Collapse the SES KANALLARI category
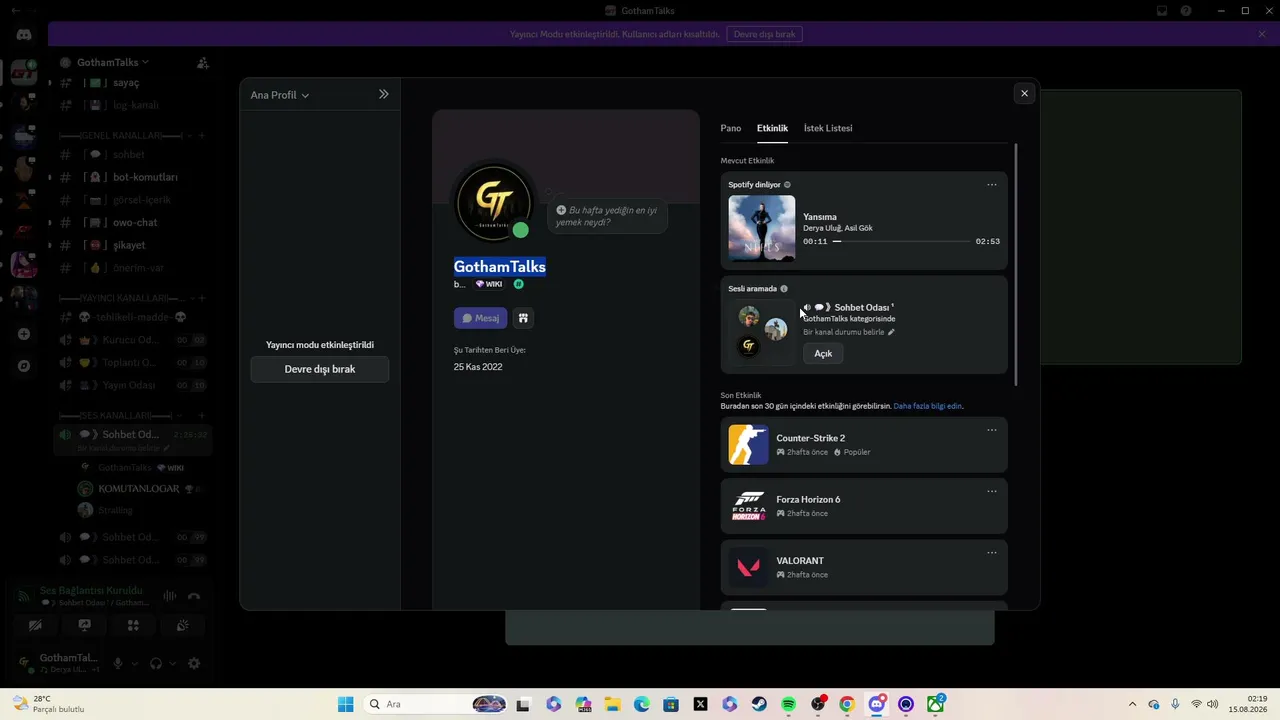The image size is (1280, 720). pyautogui.click(x=121, y=415)
